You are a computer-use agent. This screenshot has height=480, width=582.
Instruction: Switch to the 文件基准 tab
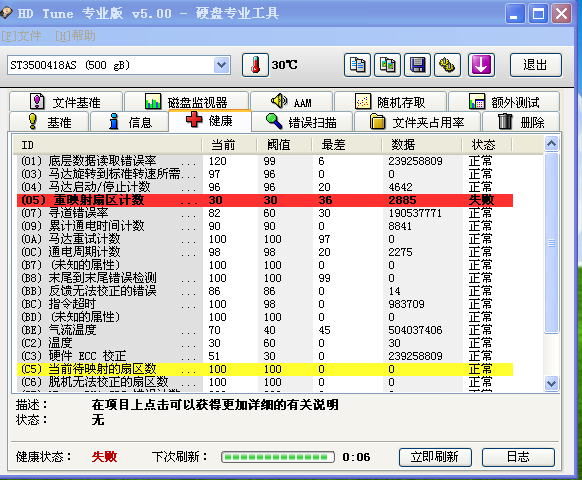(x=66, y=101)
